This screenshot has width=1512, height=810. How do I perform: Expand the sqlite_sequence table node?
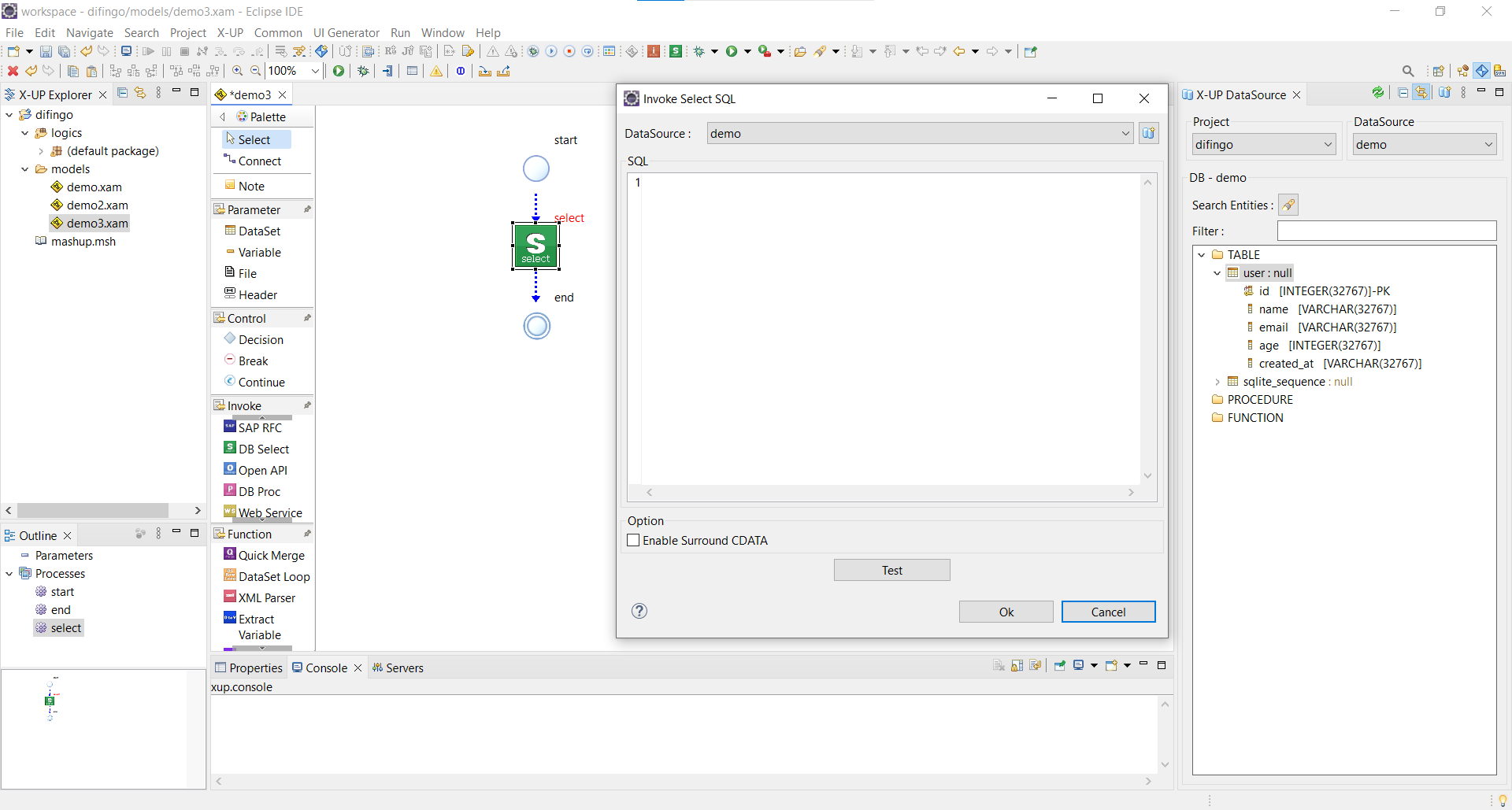coord(1217,382)
